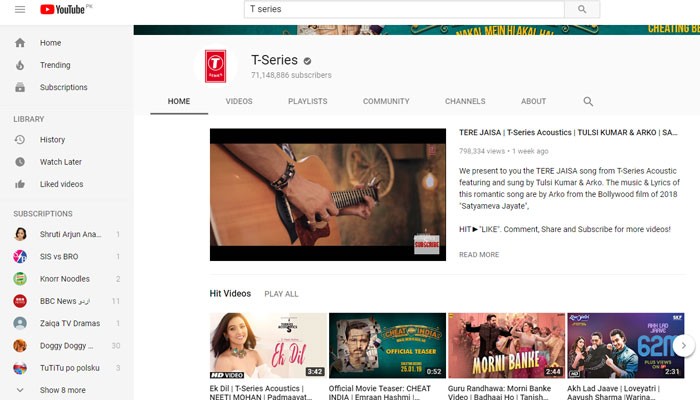
Task: Click the YouTube logo
Action: click(x=62, y=9)
